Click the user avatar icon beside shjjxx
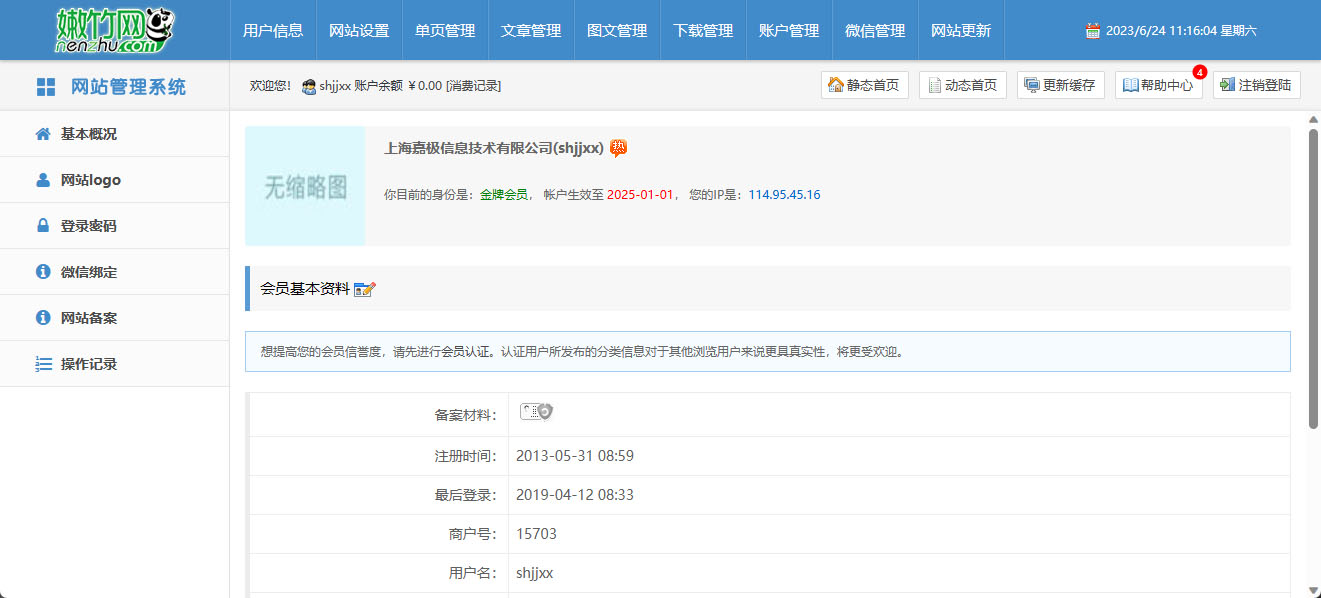1321x598 pixels. (309, 87)
